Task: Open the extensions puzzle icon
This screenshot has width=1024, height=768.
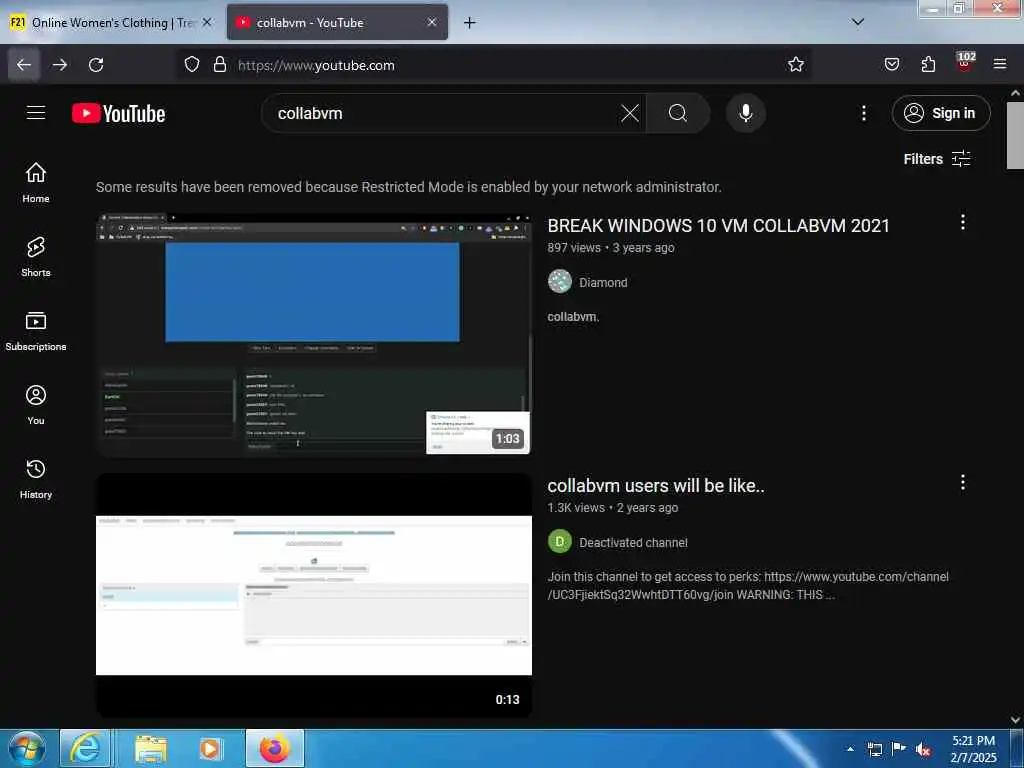Action: coord(928,65)
